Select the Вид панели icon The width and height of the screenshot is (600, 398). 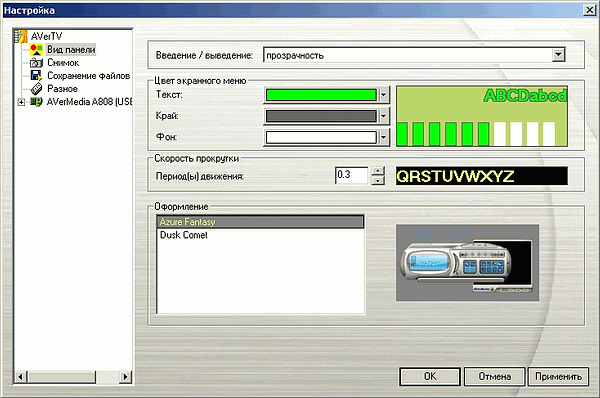36,49
